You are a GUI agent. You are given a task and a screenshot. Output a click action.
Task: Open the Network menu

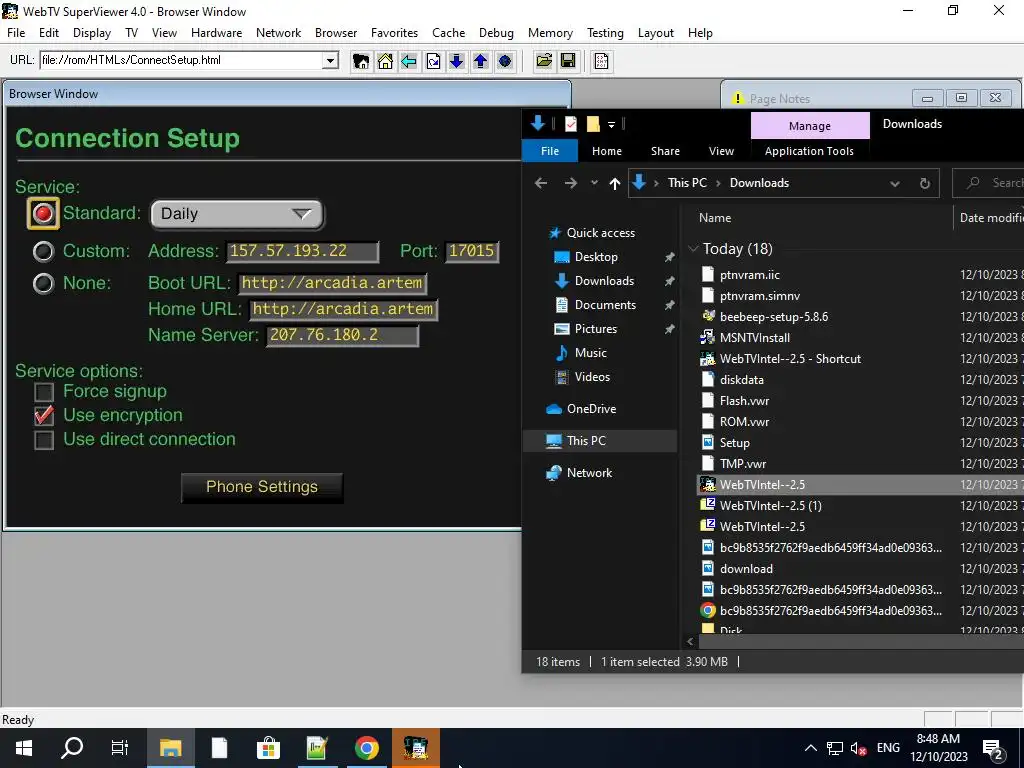(x=278, y=33)
